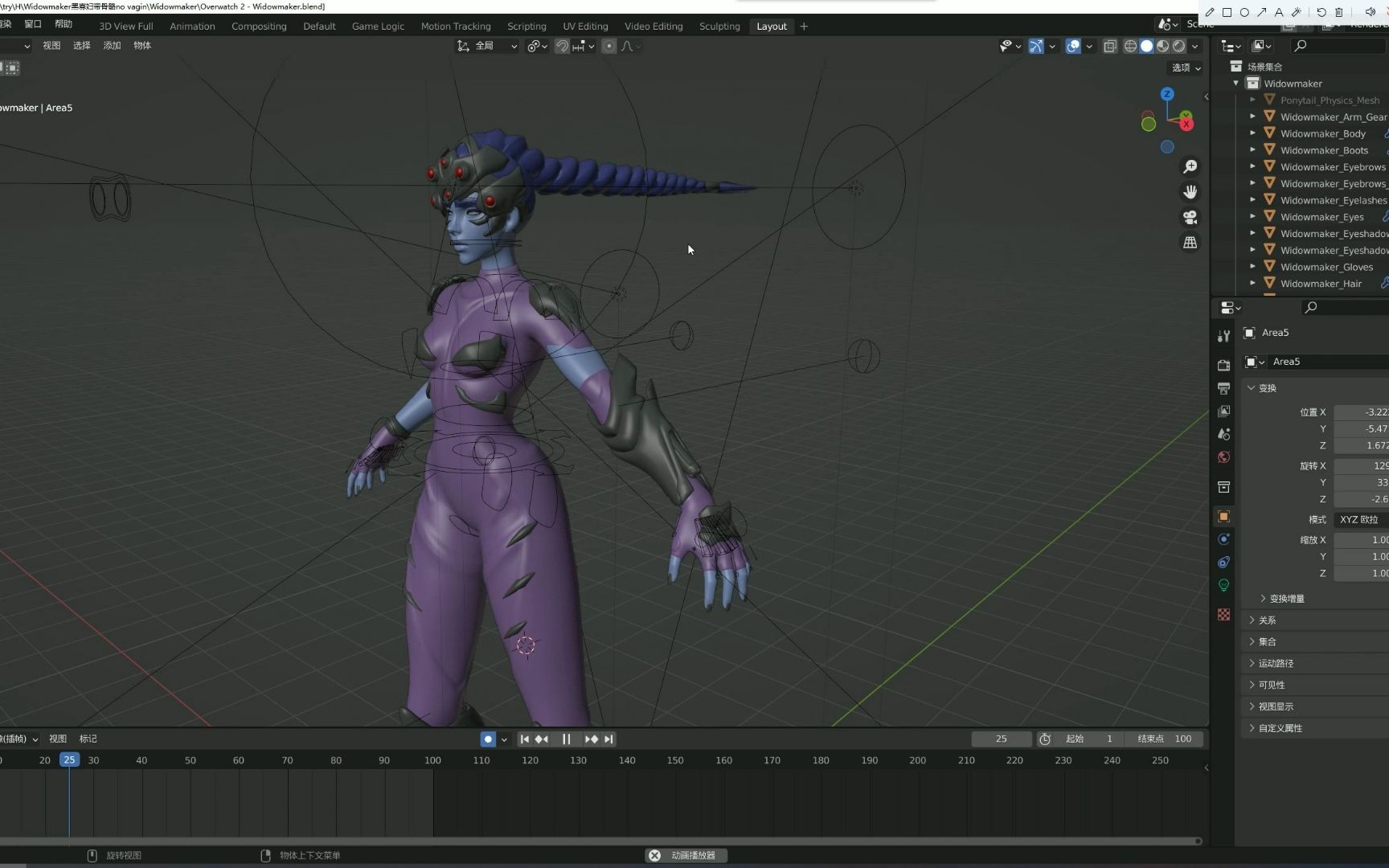Screen dimensions: 1389x868
Task: Open the Object Constraints properties tab
Action: pyautogui.click(x=1223, y=562)
